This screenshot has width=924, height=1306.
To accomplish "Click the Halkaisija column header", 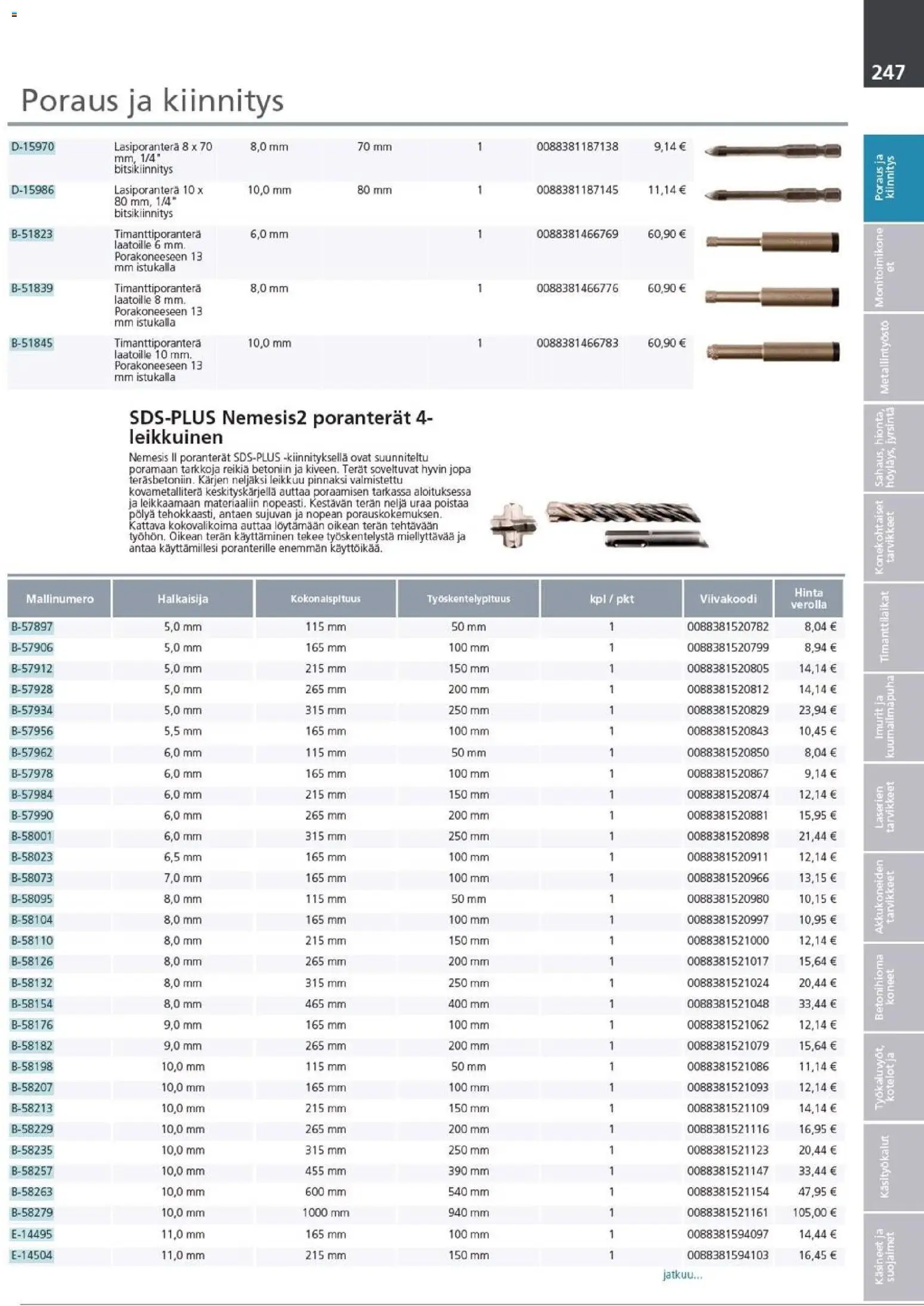I will coord(182,598).
